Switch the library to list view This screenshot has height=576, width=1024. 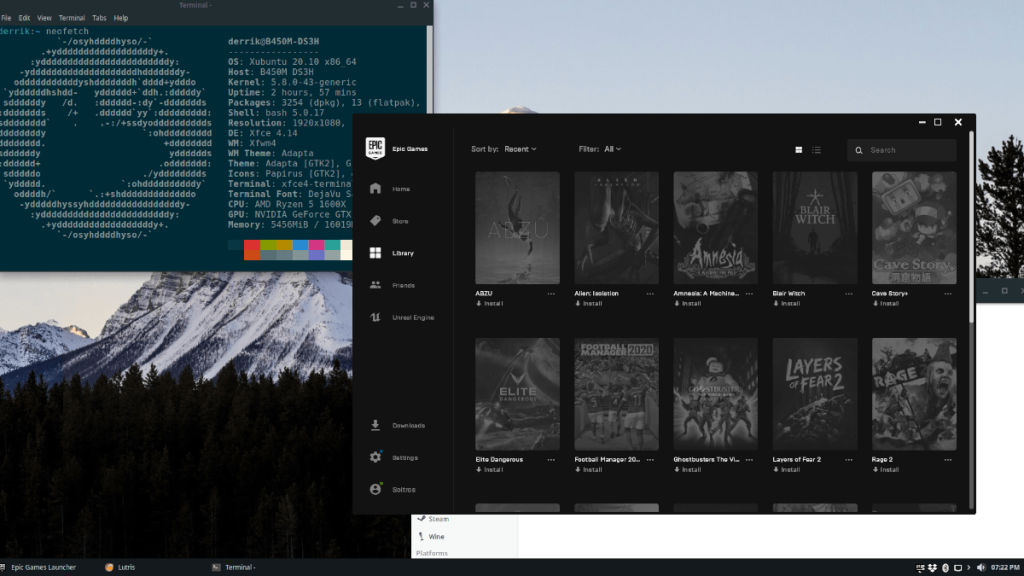pos(816,149)
